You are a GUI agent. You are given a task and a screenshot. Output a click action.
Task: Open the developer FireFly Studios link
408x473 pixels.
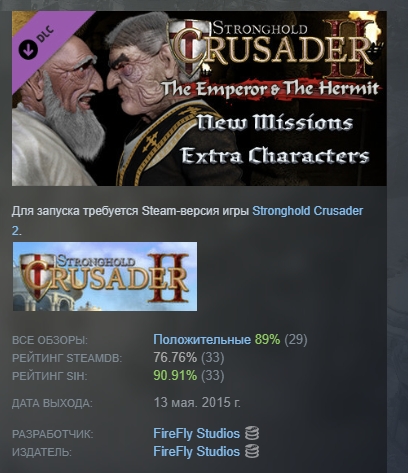196,433
